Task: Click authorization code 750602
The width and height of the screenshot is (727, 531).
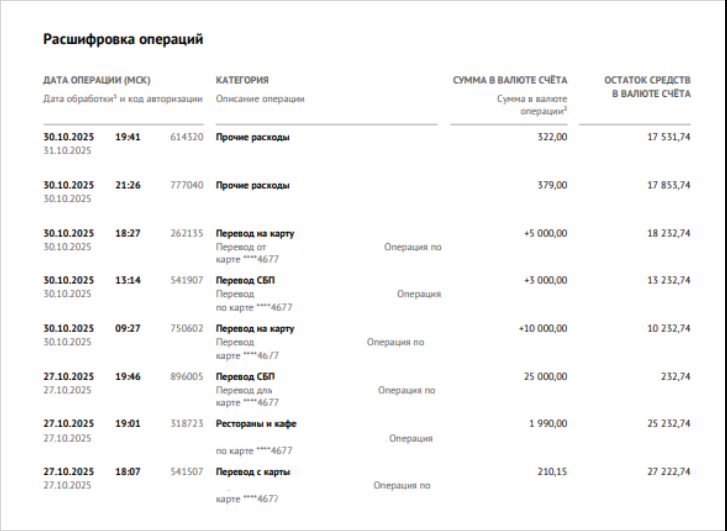Action: pyautogui.click(x=187, y=328)
